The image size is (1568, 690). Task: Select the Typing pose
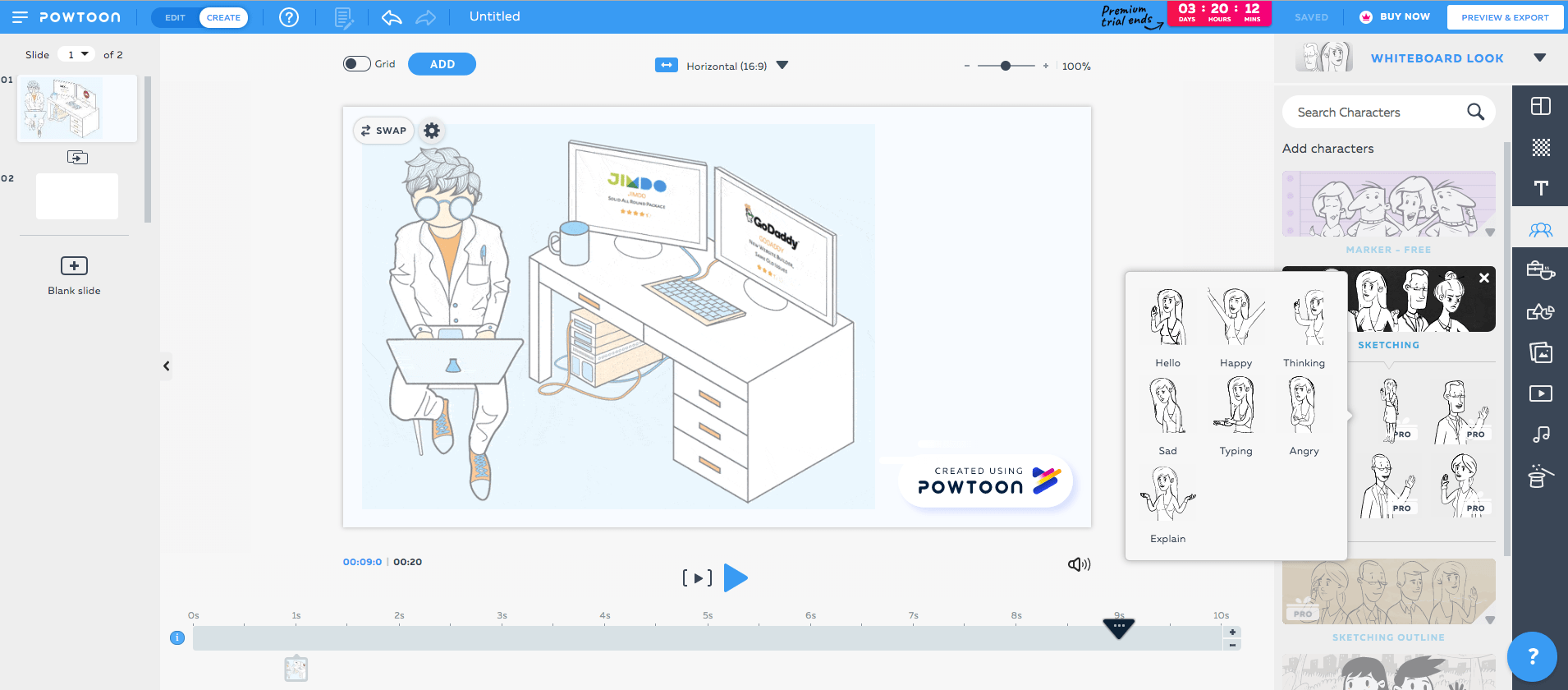pyautogui.click(x=1236, y=416)
